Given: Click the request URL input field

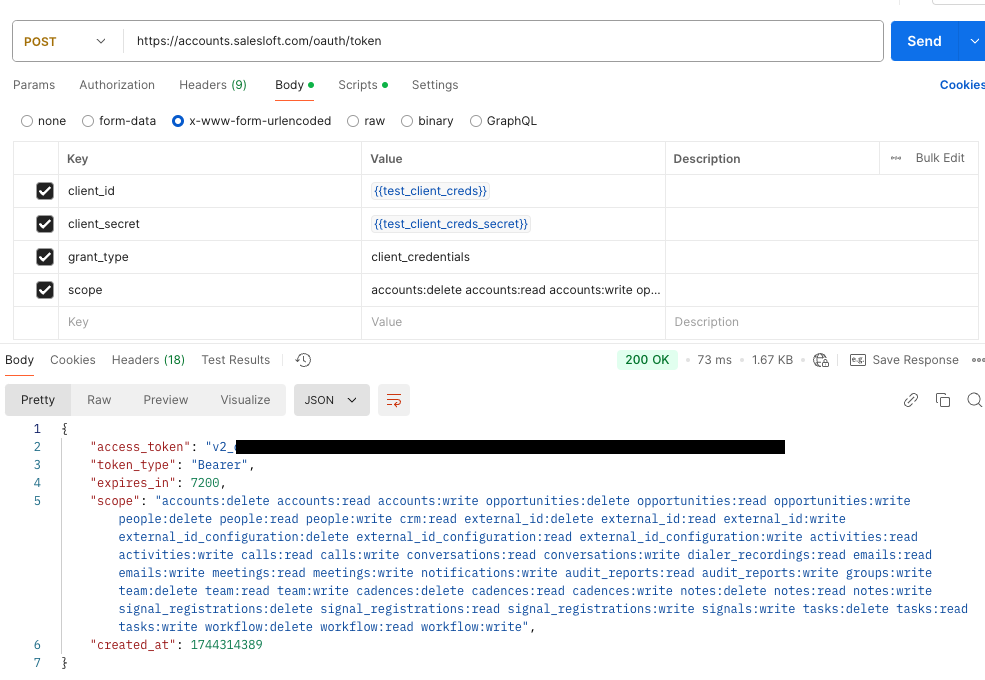Looking at the screenshot, I should (500, 41).
